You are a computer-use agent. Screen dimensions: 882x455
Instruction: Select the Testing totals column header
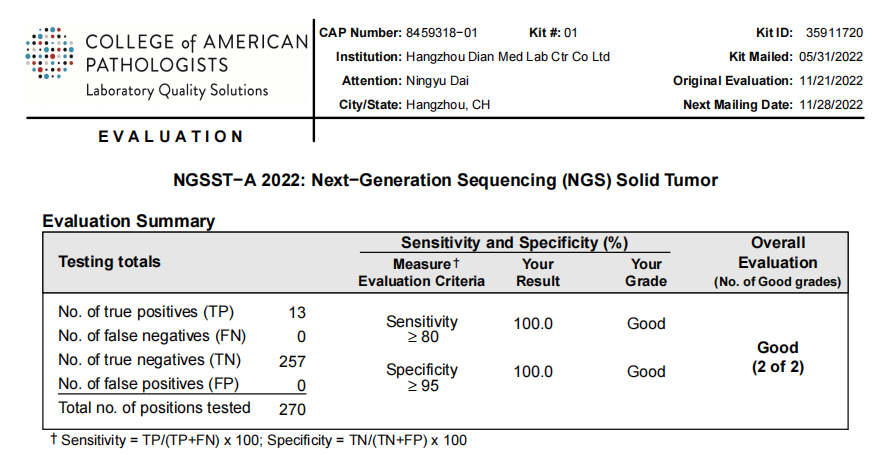pyautogui.click(x=109, y=262)
